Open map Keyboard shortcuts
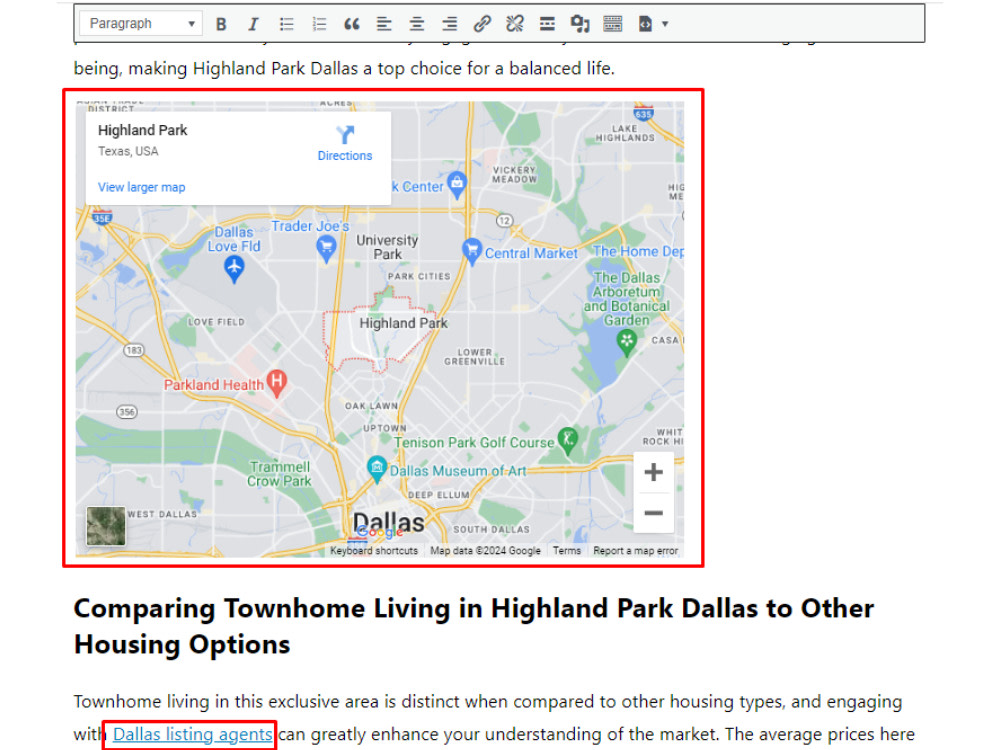 [x=374, y=550]
